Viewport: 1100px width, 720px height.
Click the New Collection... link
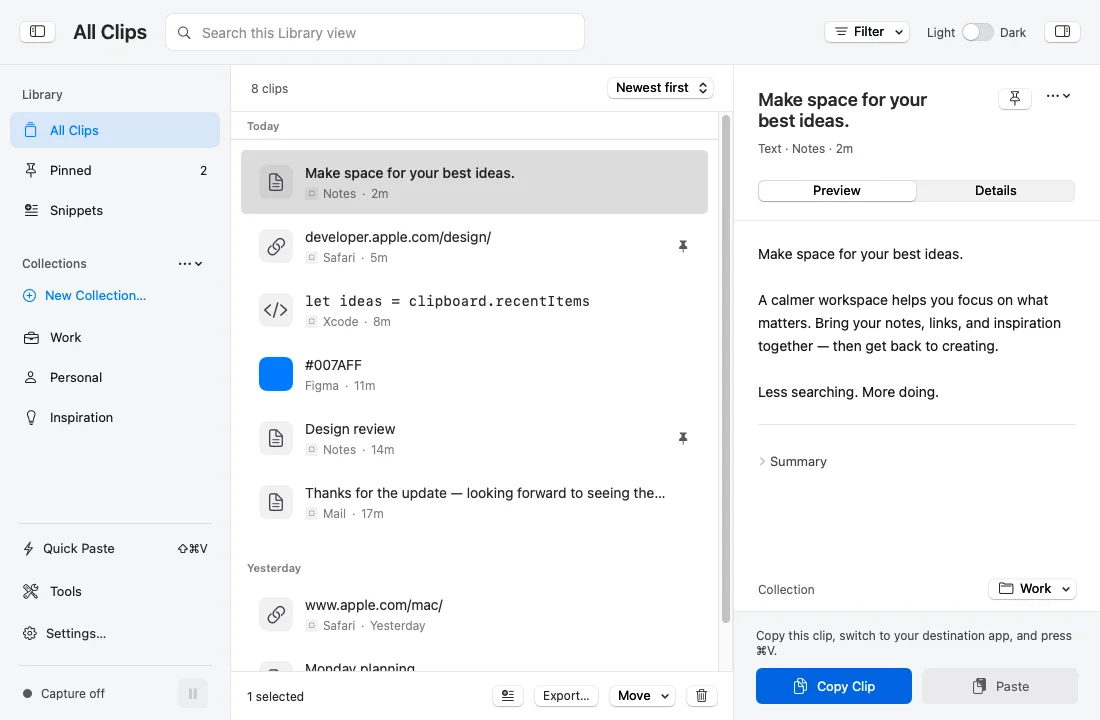[95, 295]
